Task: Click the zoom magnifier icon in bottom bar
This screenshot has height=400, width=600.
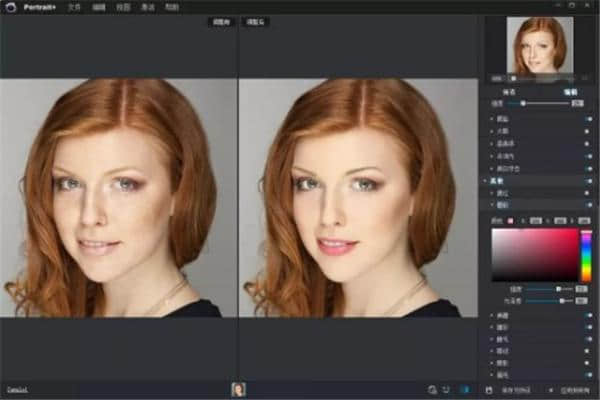Action: click(431, 389)
